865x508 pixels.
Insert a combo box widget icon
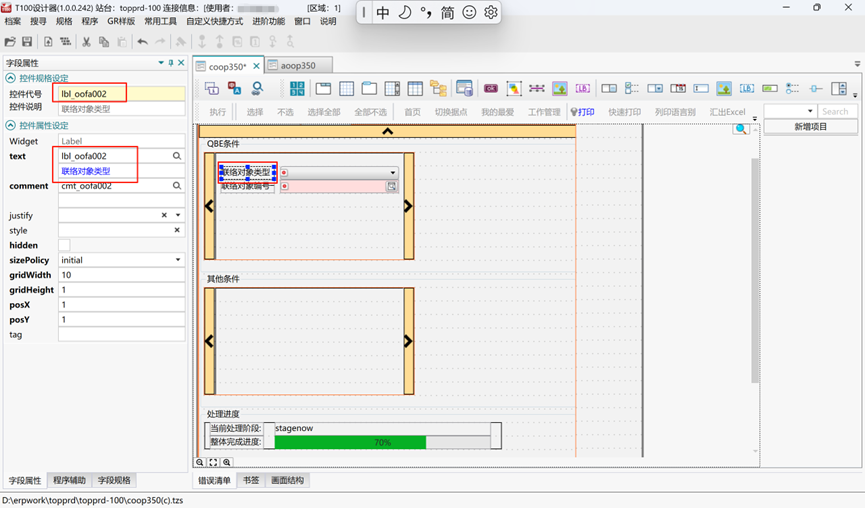pyautogui.click(x=655, y=88)
